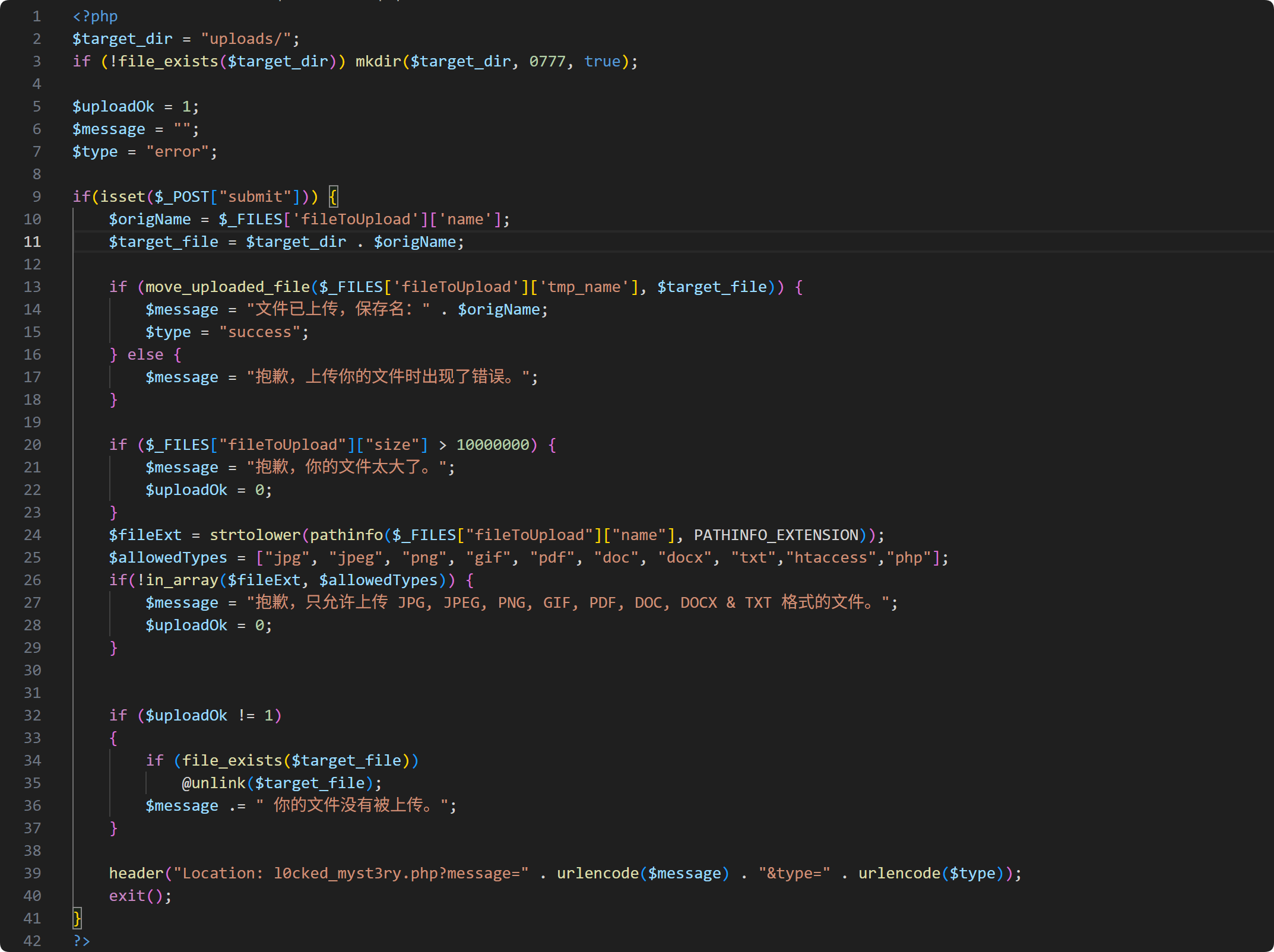Click the "size" key on line 20
The height and width of the screenshot is (952, 1274).
(392, 445)
